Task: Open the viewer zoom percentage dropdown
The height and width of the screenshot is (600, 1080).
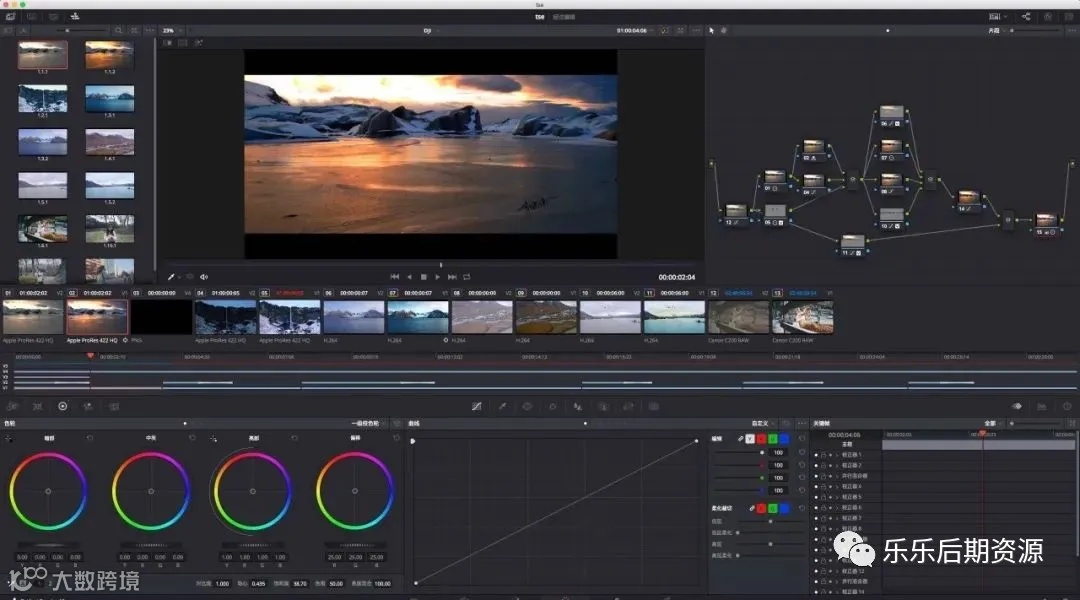Action: click(170, 31)
